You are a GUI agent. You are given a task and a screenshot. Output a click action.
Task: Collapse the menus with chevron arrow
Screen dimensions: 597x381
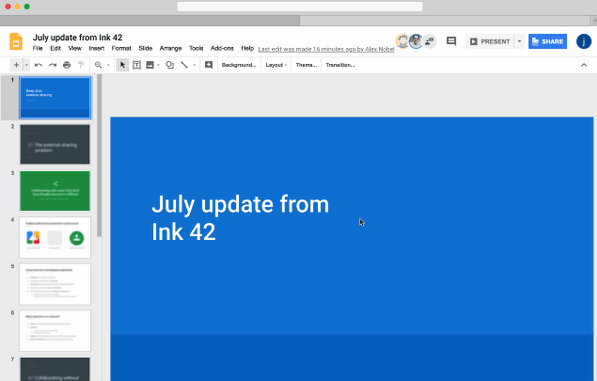pyautogui.click(x=584, y=65)
